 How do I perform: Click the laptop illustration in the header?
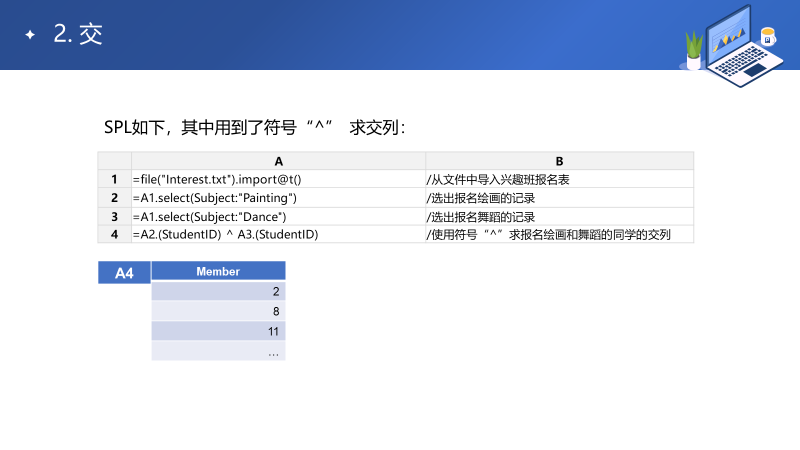(744, 46)
